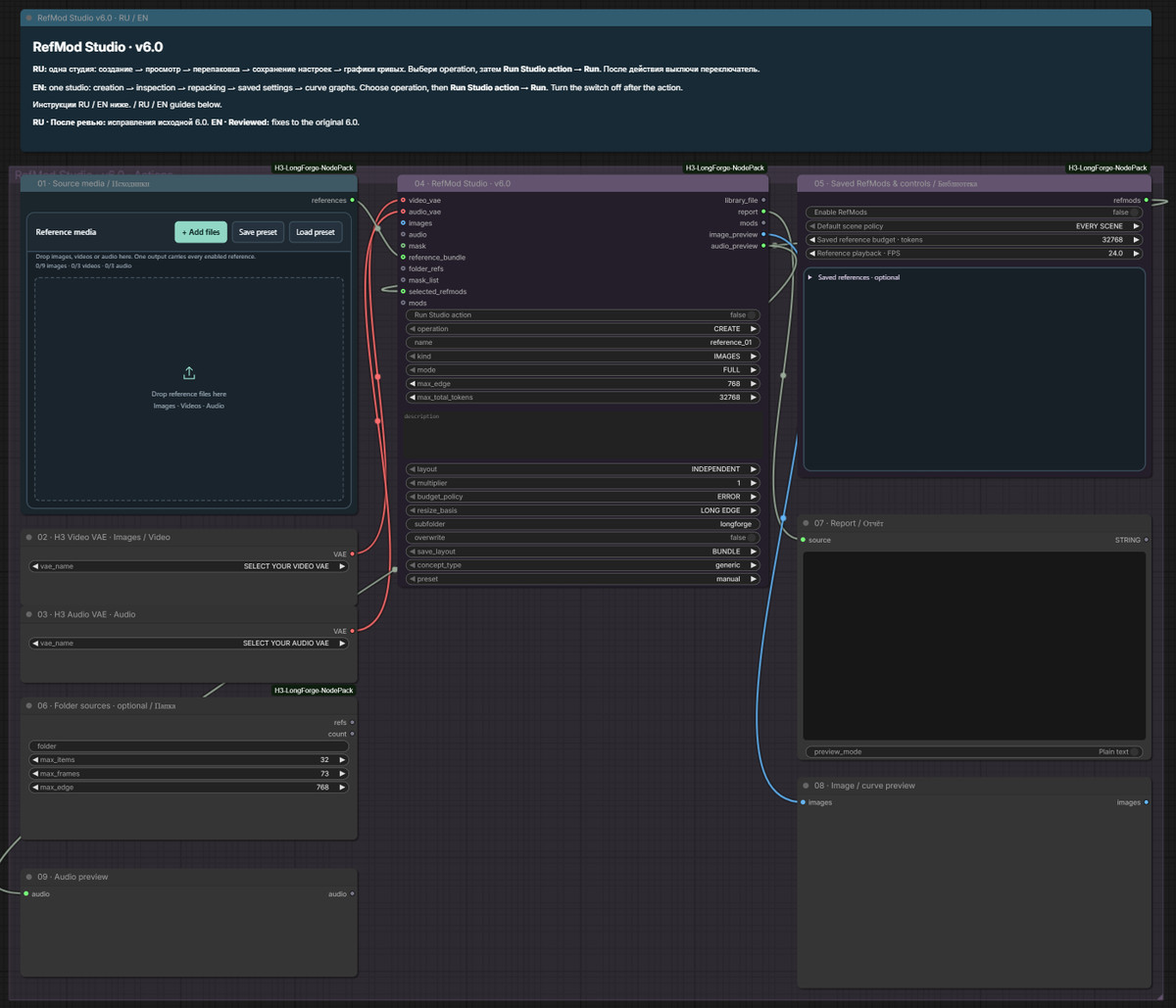
Task: Click the Load preset button
Action: [316, 232]
